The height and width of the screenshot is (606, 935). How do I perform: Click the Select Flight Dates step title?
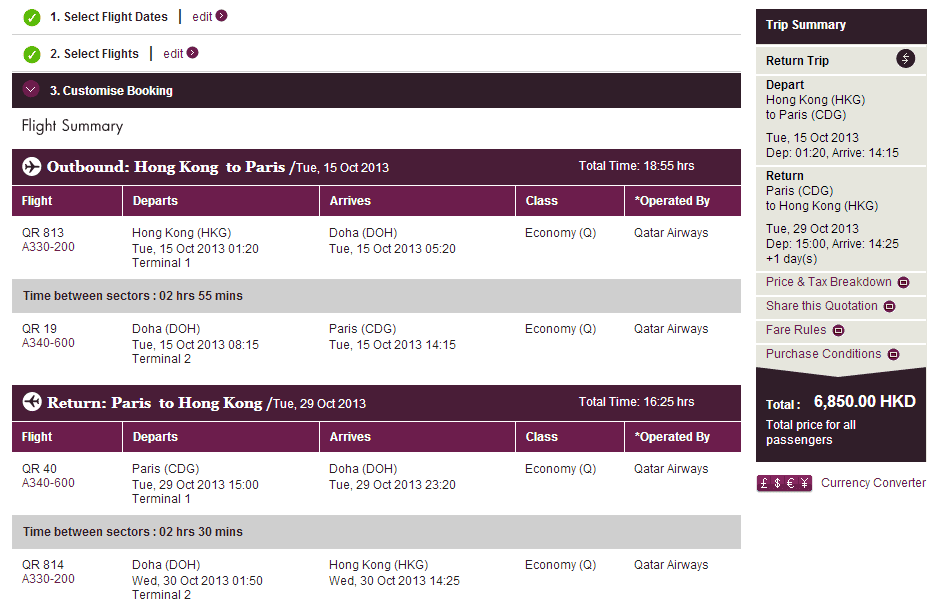109,17
